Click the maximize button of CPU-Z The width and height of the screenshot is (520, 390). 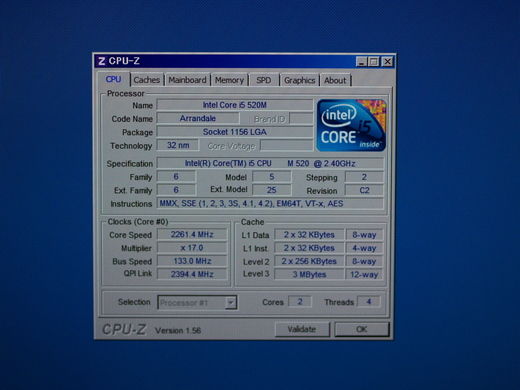coord(374,62)
